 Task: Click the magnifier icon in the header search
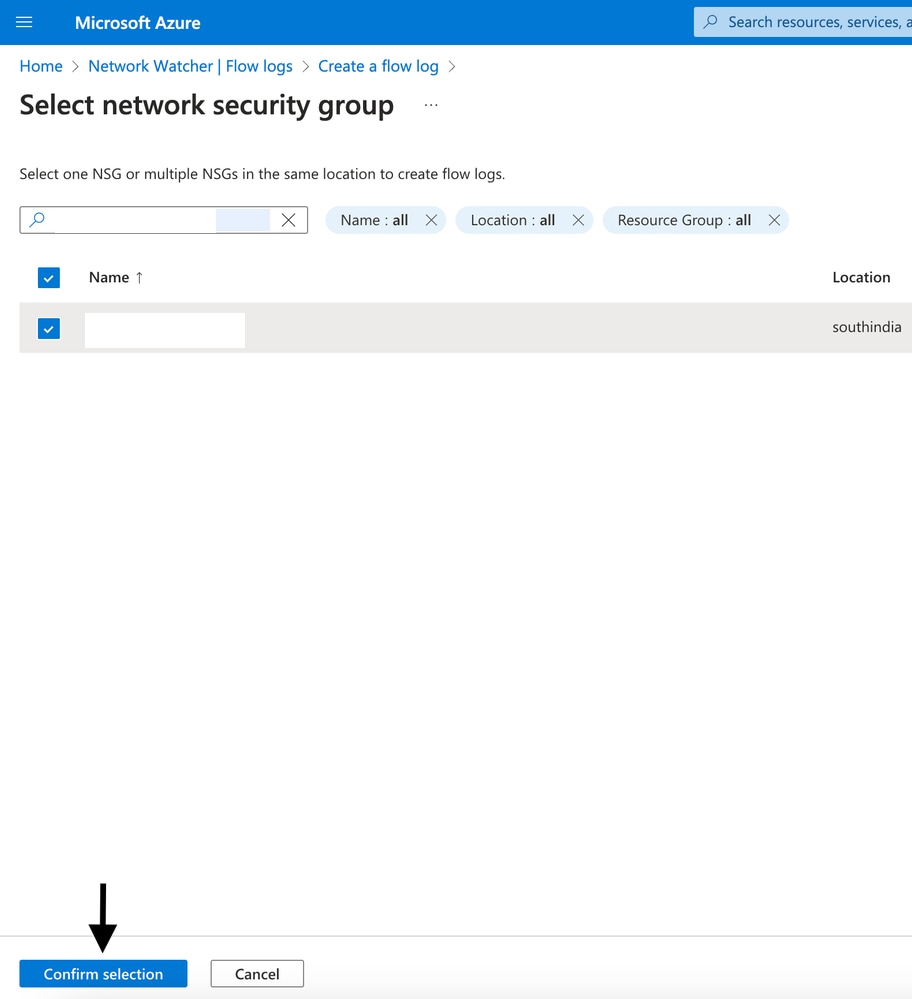point(710,22)
